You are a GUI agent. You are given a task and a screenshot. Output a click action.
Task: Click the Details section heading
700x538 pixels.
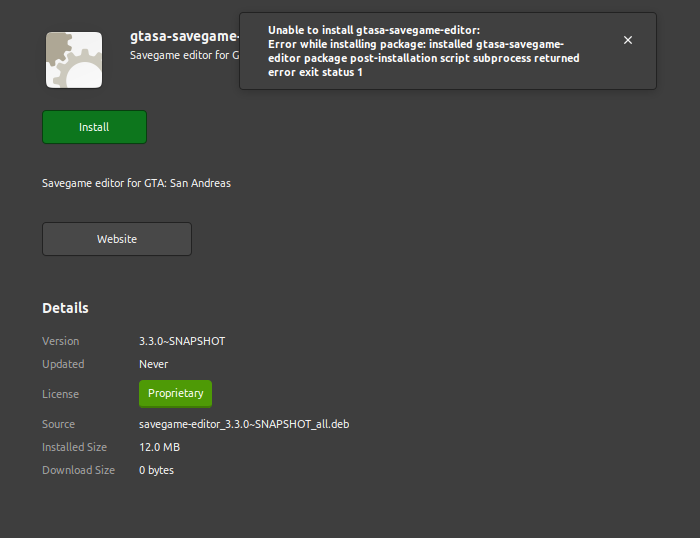[65, 308]
